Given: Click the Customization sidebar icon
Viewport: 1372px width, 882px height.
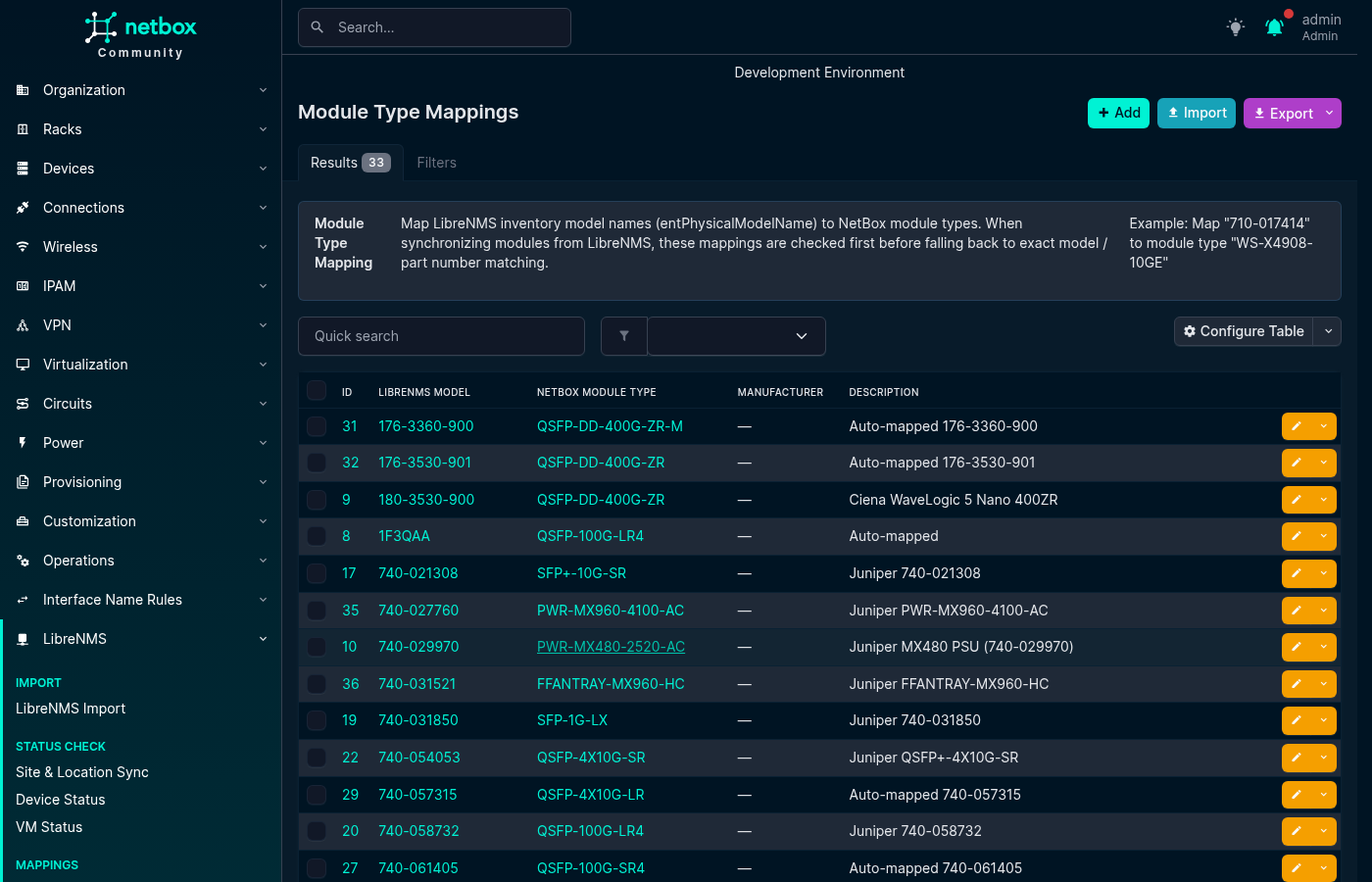Looking at the screenshot, I should (x=23, y=521).
